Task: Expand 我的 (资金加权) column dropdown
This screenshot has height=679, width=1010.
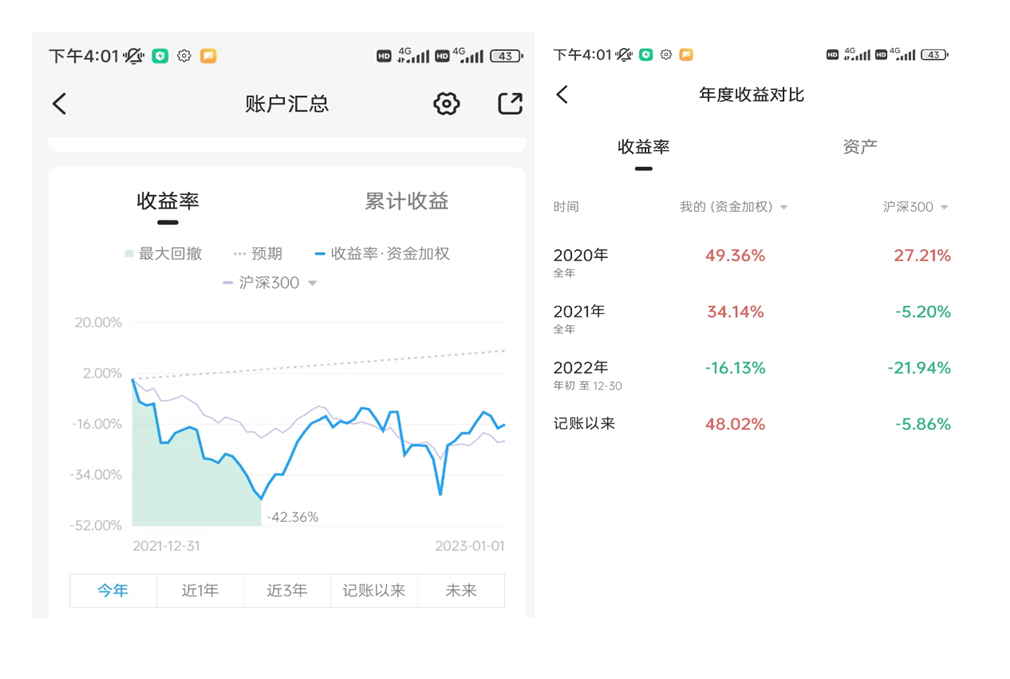Action: point(734,207)
